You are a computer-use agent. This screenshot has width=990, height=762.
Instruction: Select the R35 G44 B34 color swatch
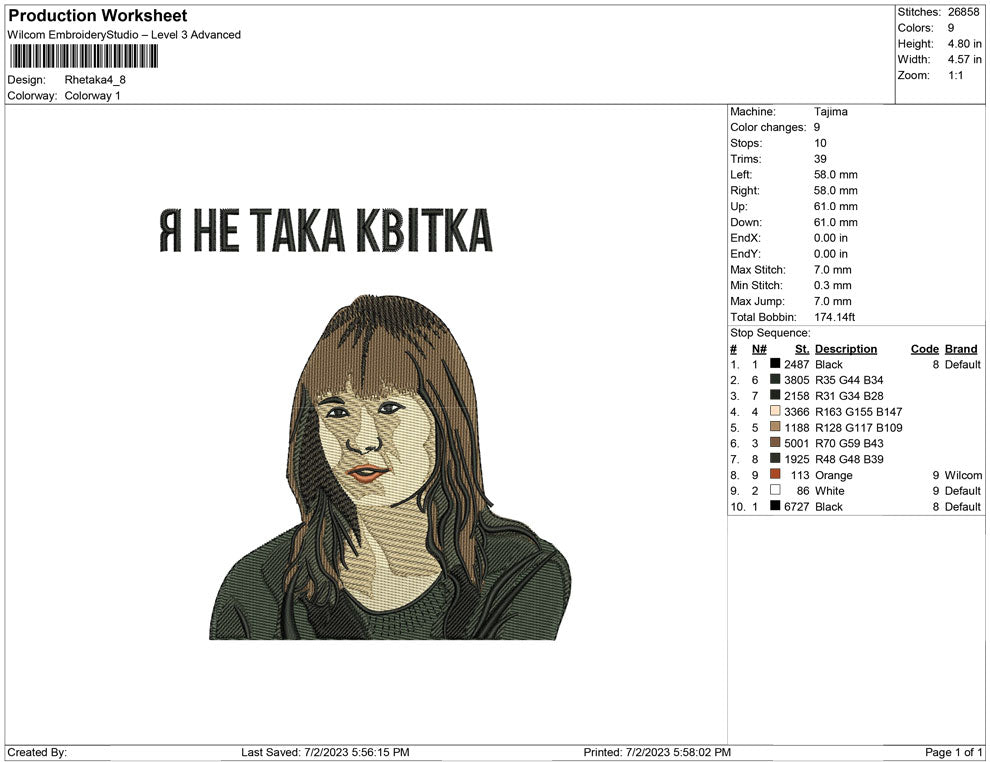click(x=775, y=381)
